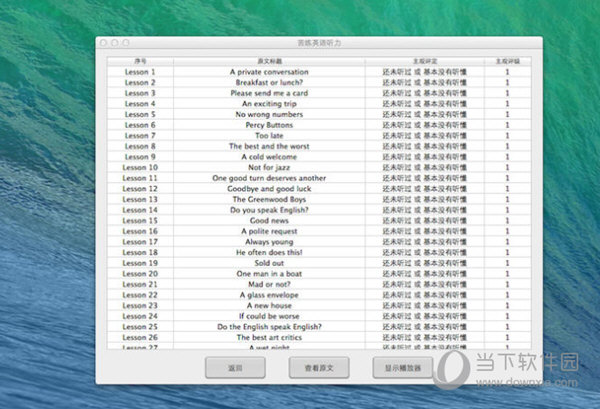
Task: Select "Percy Buttons" title
Action: [269, 125]
